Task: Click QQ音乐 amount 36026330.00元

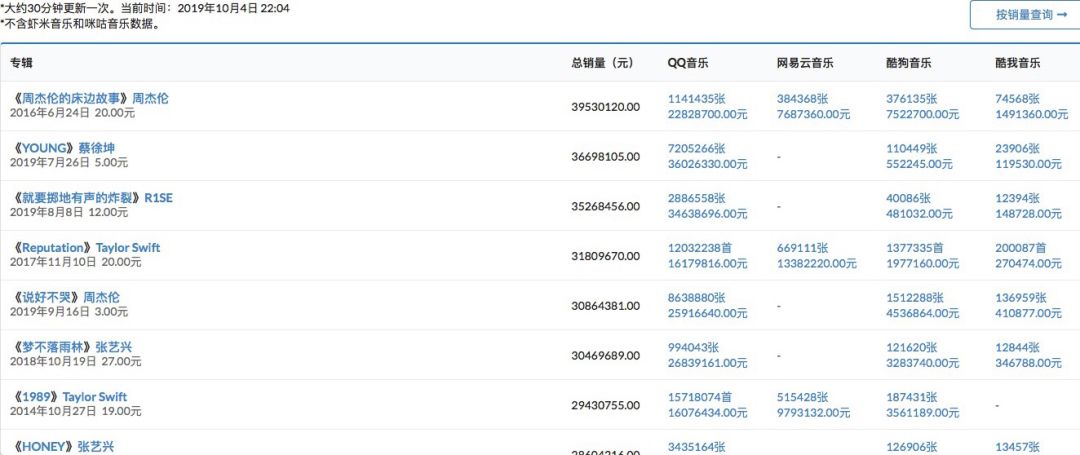Action: 707,164
